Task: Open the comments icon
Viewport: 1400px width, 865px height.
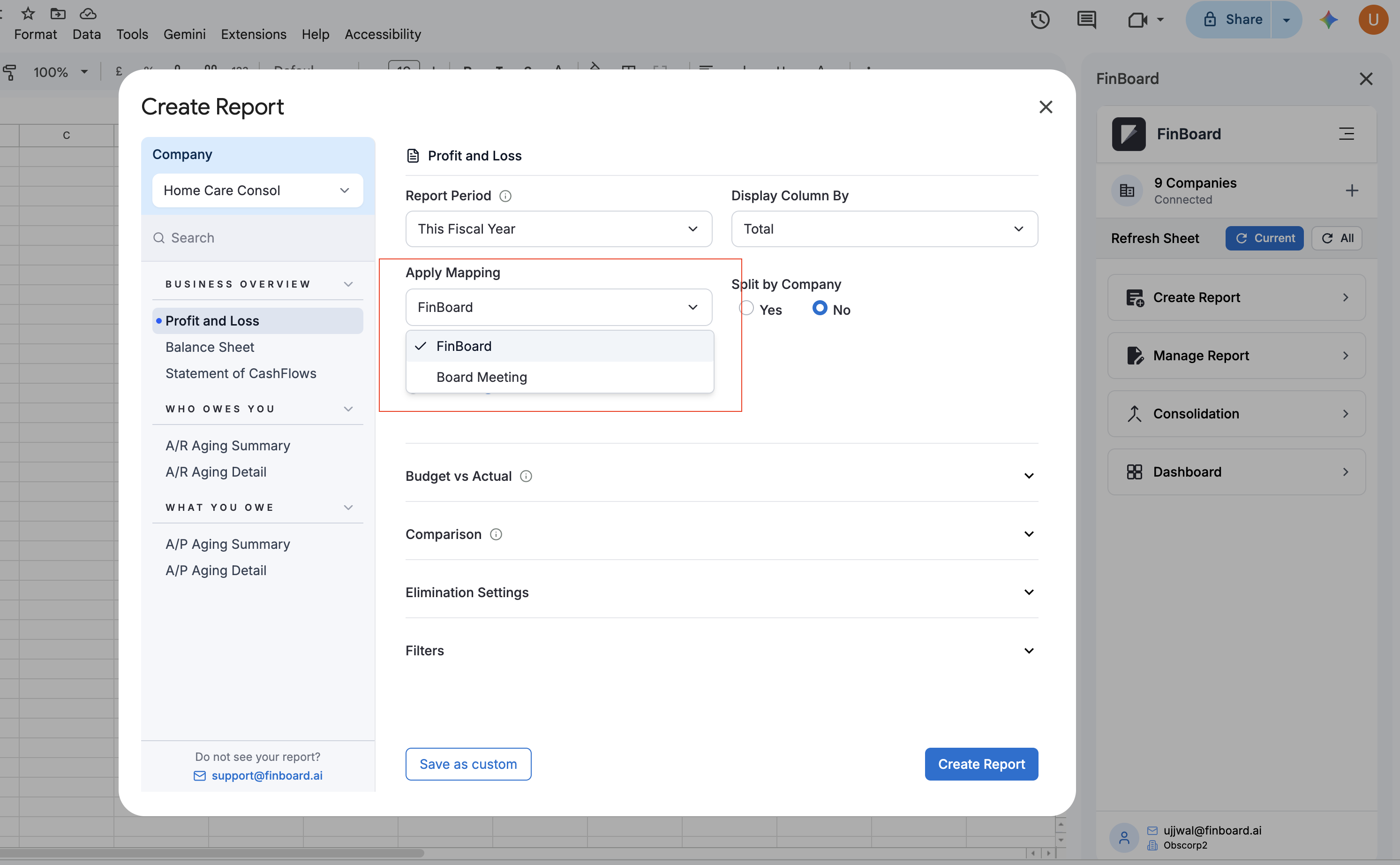Action: tap(1086, 19)
